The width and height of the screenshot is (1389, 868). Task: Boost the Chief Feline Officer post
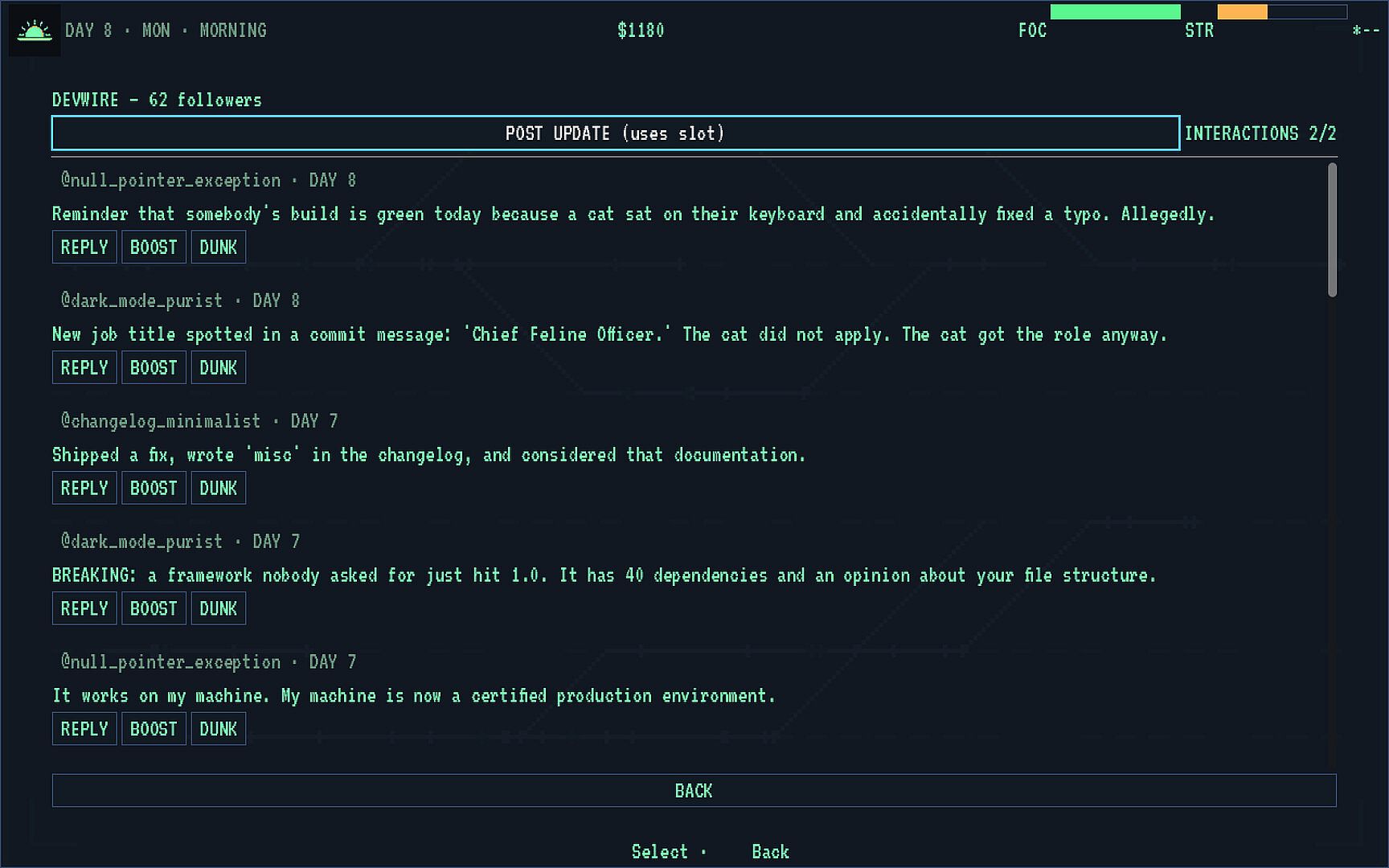[x=154, y=367]
